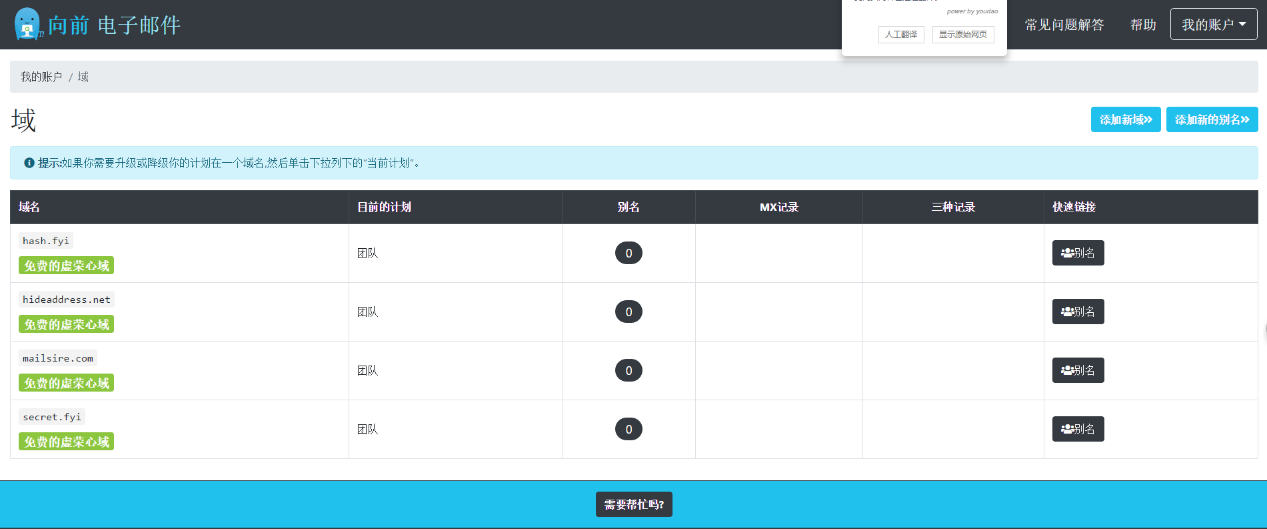Click the 添加新的别名 button
Screen dimensions: 1267x529
(x=1211, y=120)
